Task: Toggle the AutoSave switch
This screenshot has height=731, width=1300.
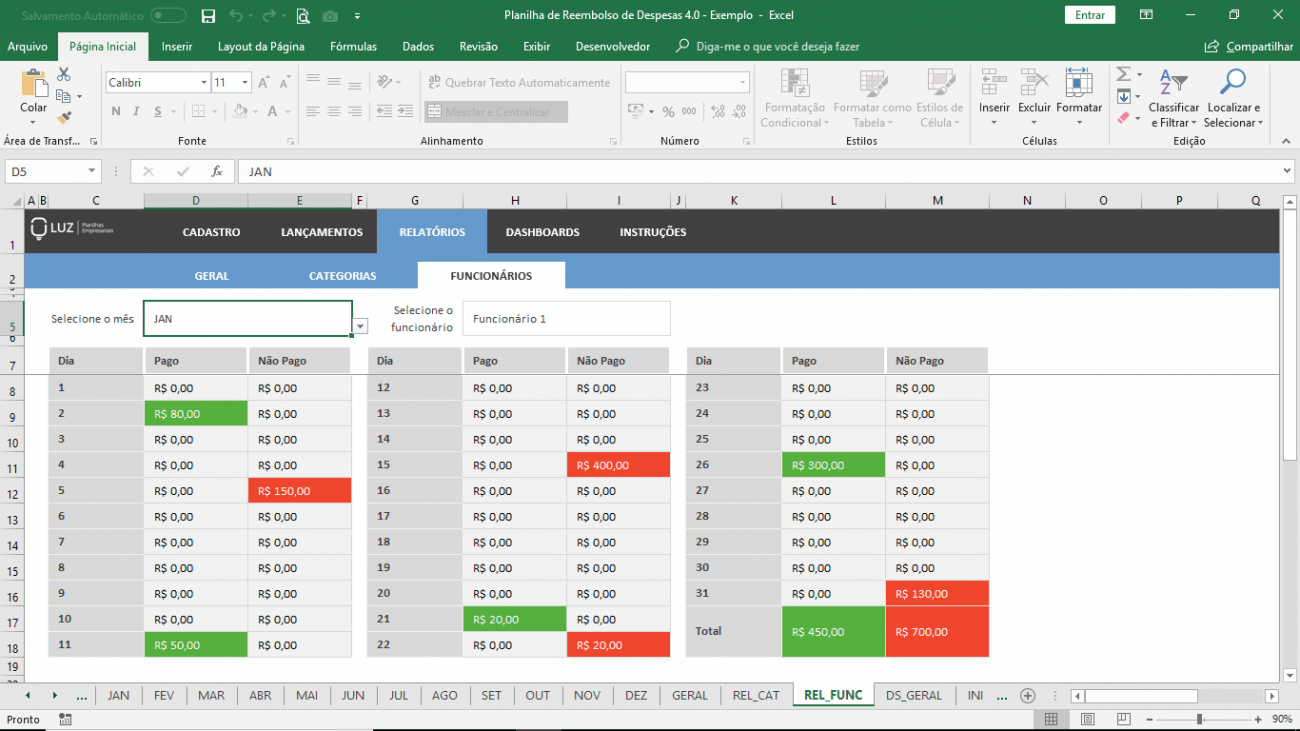Action: click(168, 16)
